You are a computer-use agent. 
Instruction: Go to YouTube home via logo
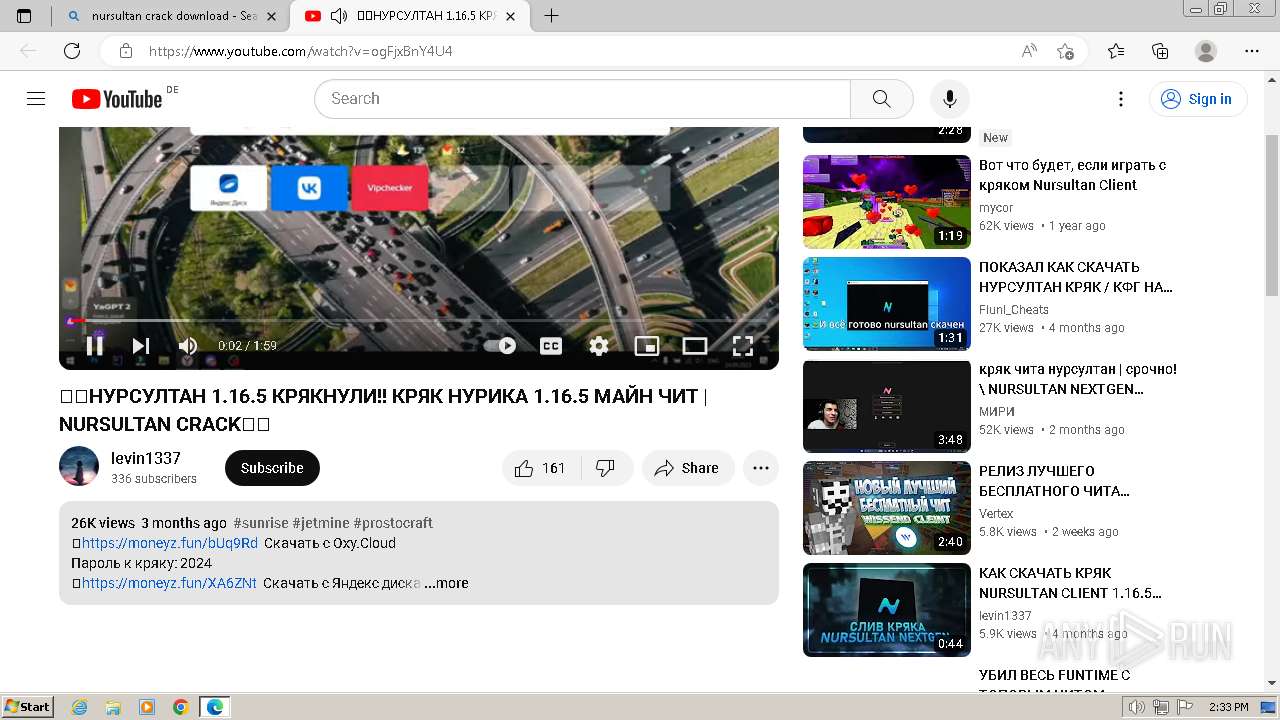[x=117, y=98]
